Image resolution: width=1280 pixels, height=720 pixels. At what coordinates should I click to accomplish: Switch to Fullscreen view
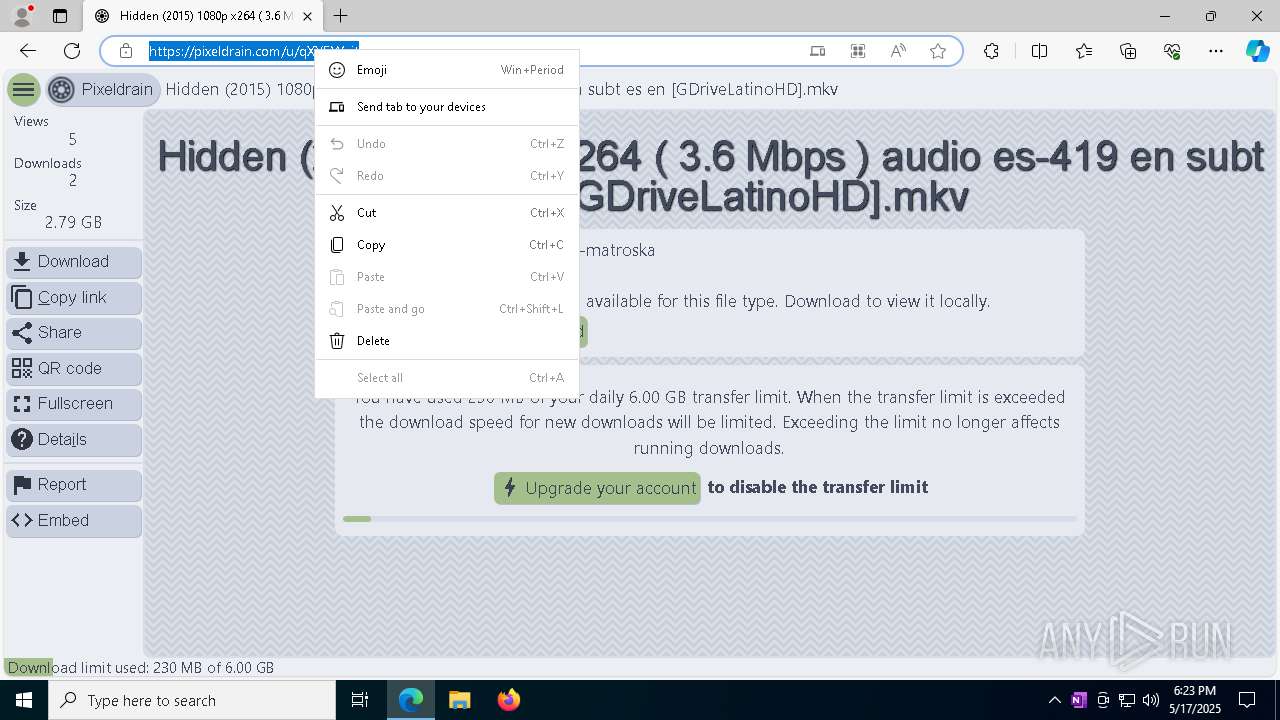74,404
